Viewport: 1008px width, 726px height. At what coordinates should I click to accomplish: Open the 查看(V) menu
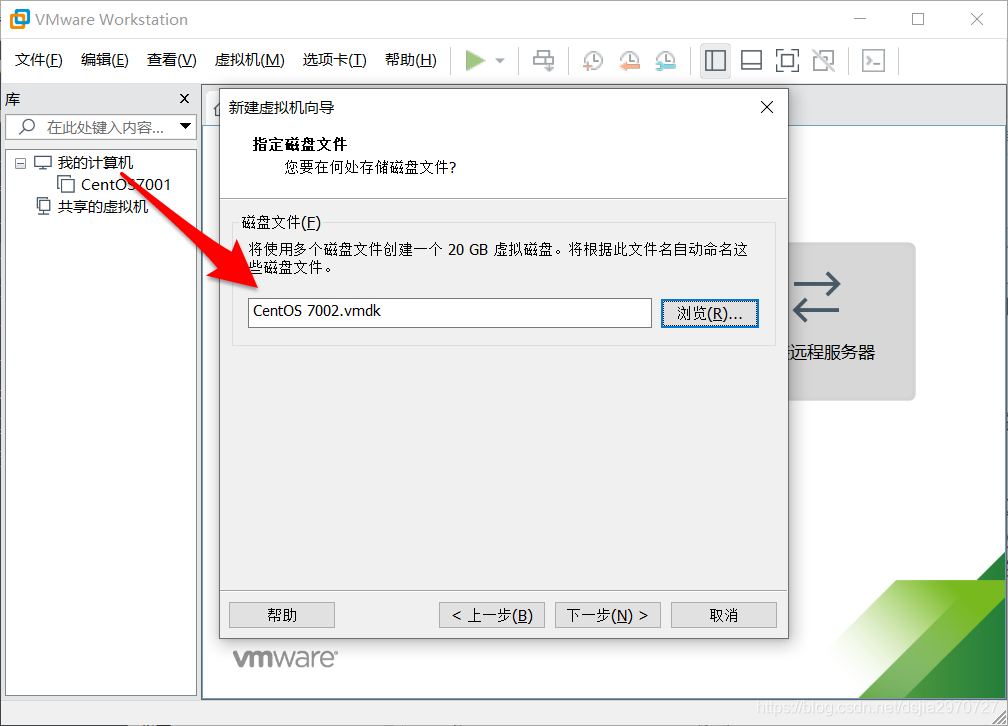(x=172, y=60)
